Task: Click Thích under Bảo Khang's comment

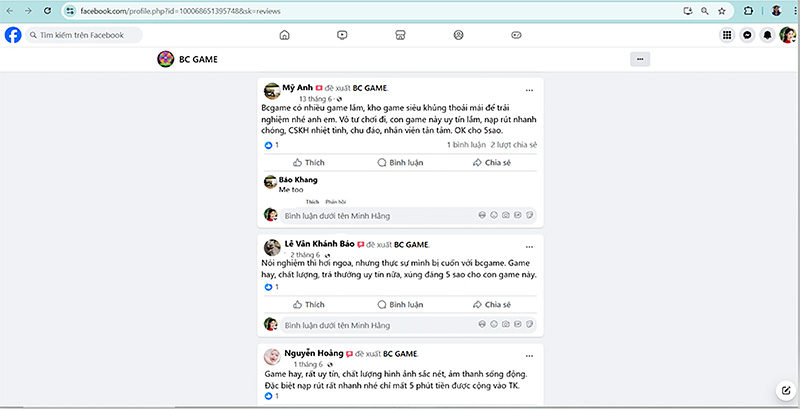Action: click(x=312, y=202)
